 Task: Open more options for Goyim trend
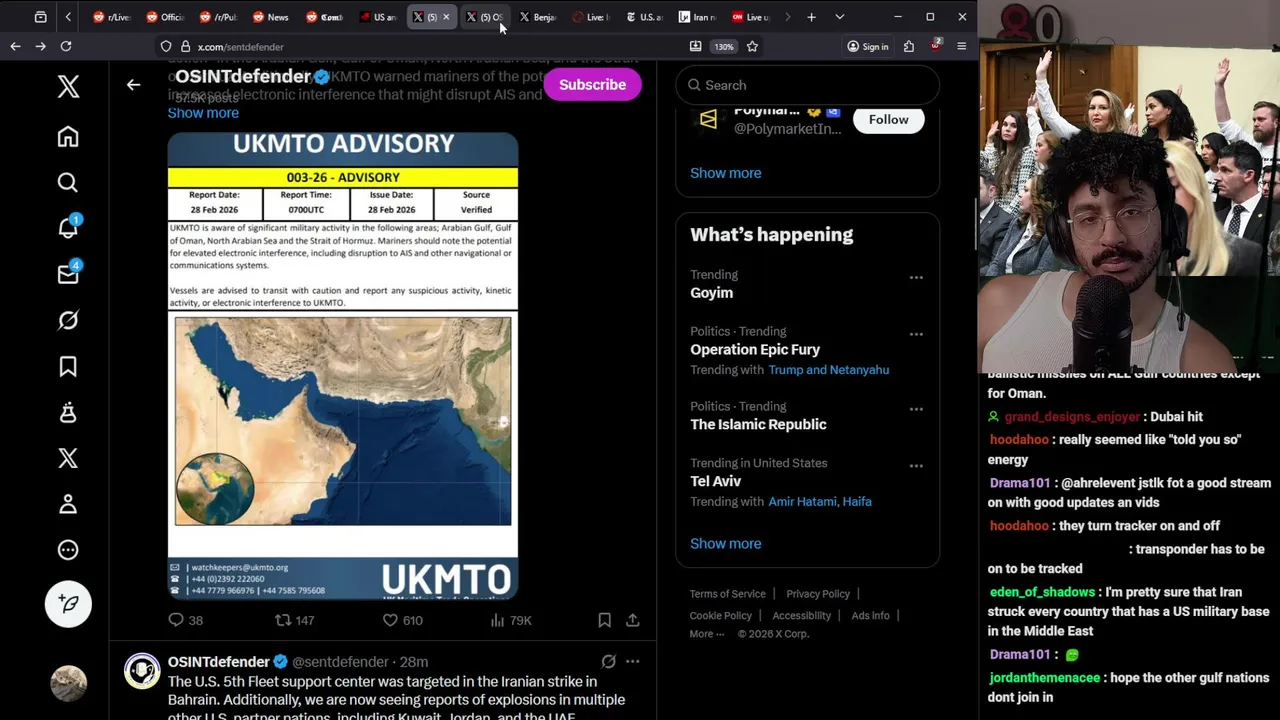click(x=916, y=277)
